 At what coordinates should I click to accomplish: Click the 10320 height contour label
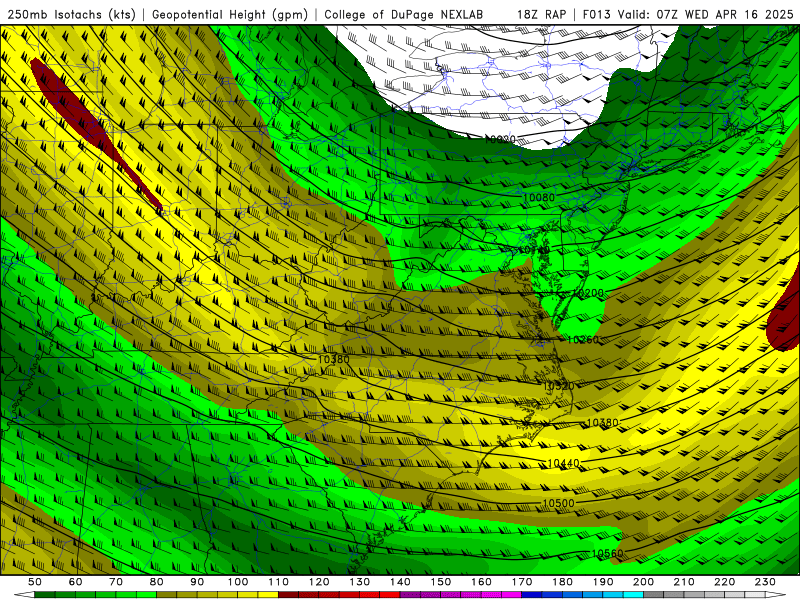tap(559, 386)
